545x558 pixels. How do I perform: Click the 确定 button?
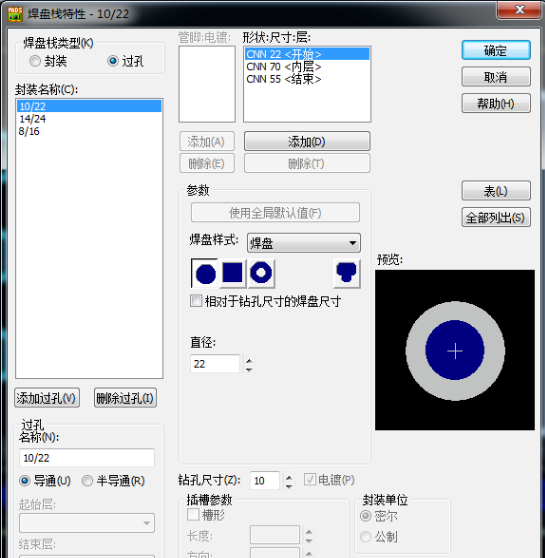point(496,50)
